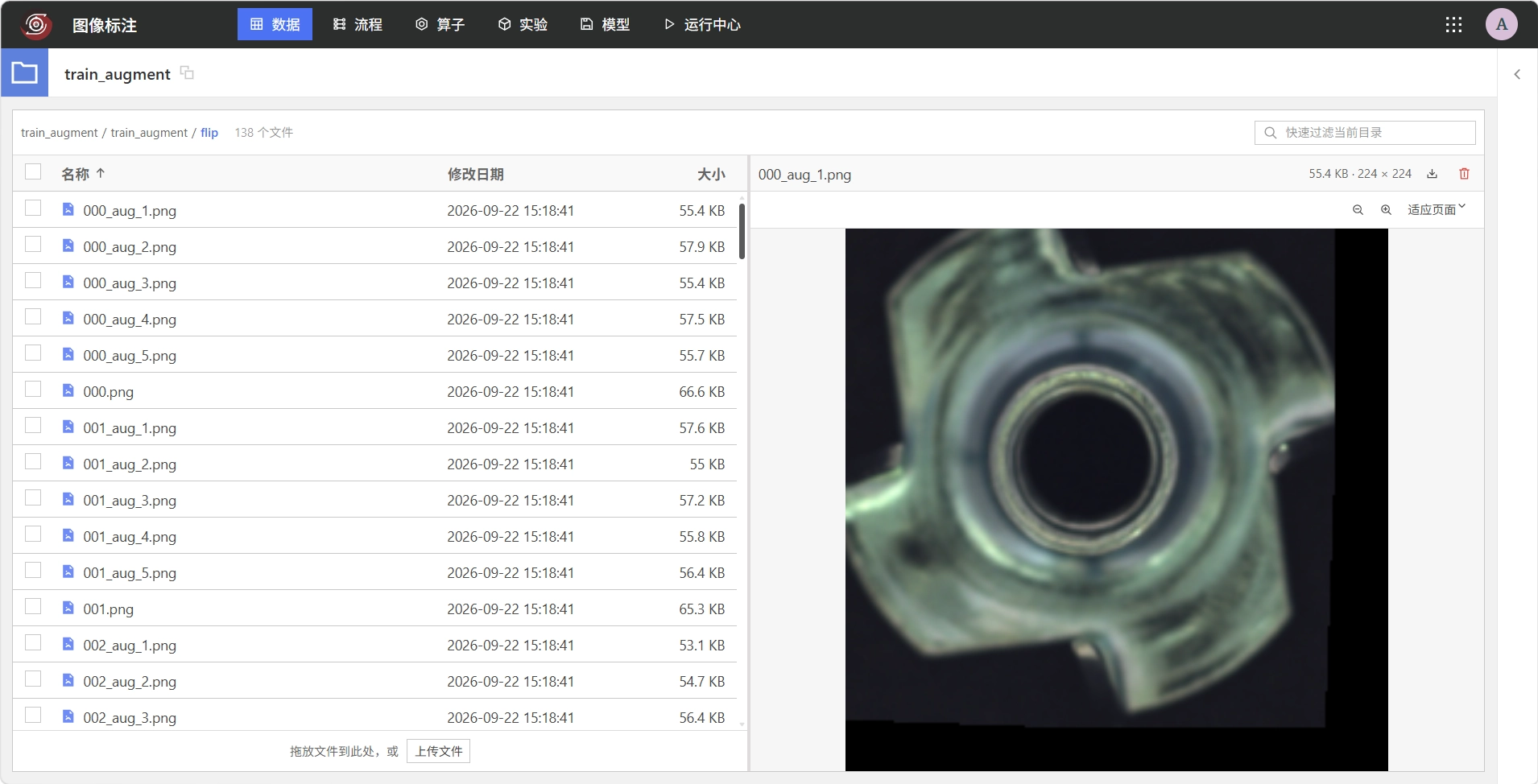The height and width of the screenshot is (784, 1538).
Task: Select the 000_aug_5.png file row
Action: [x=374, y=354]
